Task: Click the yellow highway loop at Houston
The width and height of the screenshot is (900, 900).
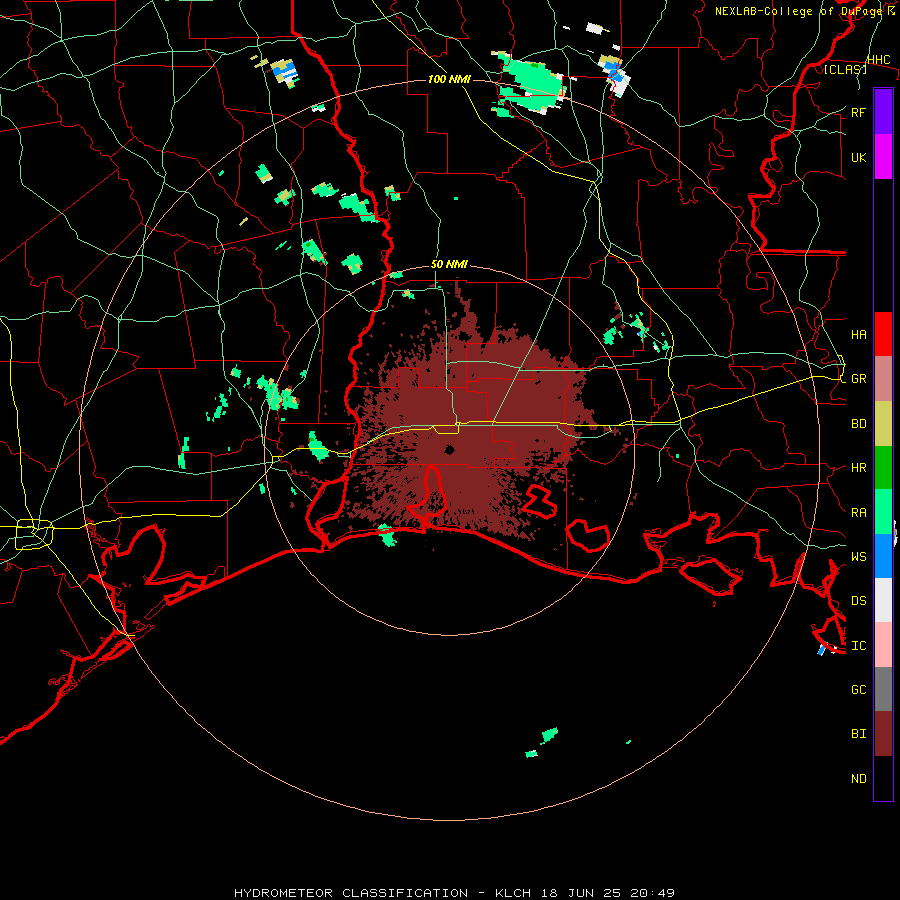Action: point(34,534)
